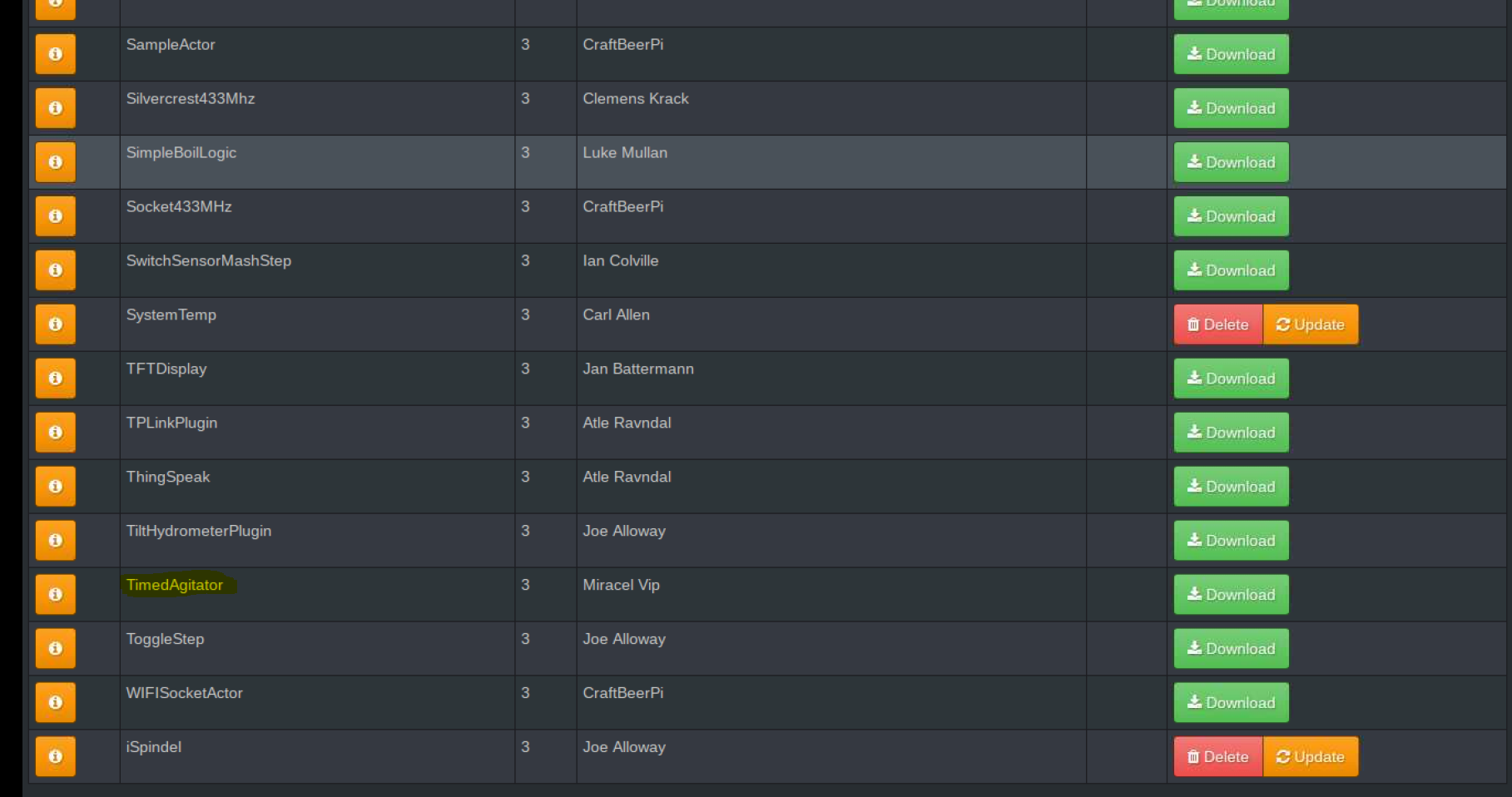
Task: Click the highlighted TimedAgitator plugin name
Action: 175,585
